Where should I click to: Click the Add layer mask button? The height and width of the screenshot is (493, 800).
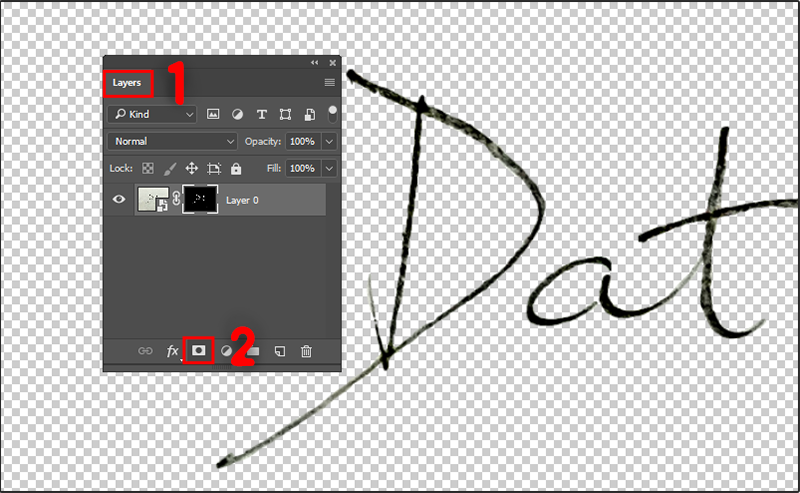coord(198,351)
